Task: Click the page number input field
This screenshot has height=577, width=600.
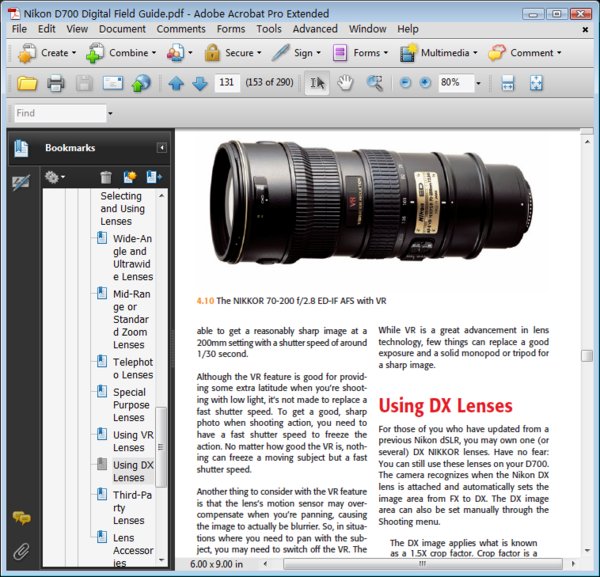Action: coord(227,83)
